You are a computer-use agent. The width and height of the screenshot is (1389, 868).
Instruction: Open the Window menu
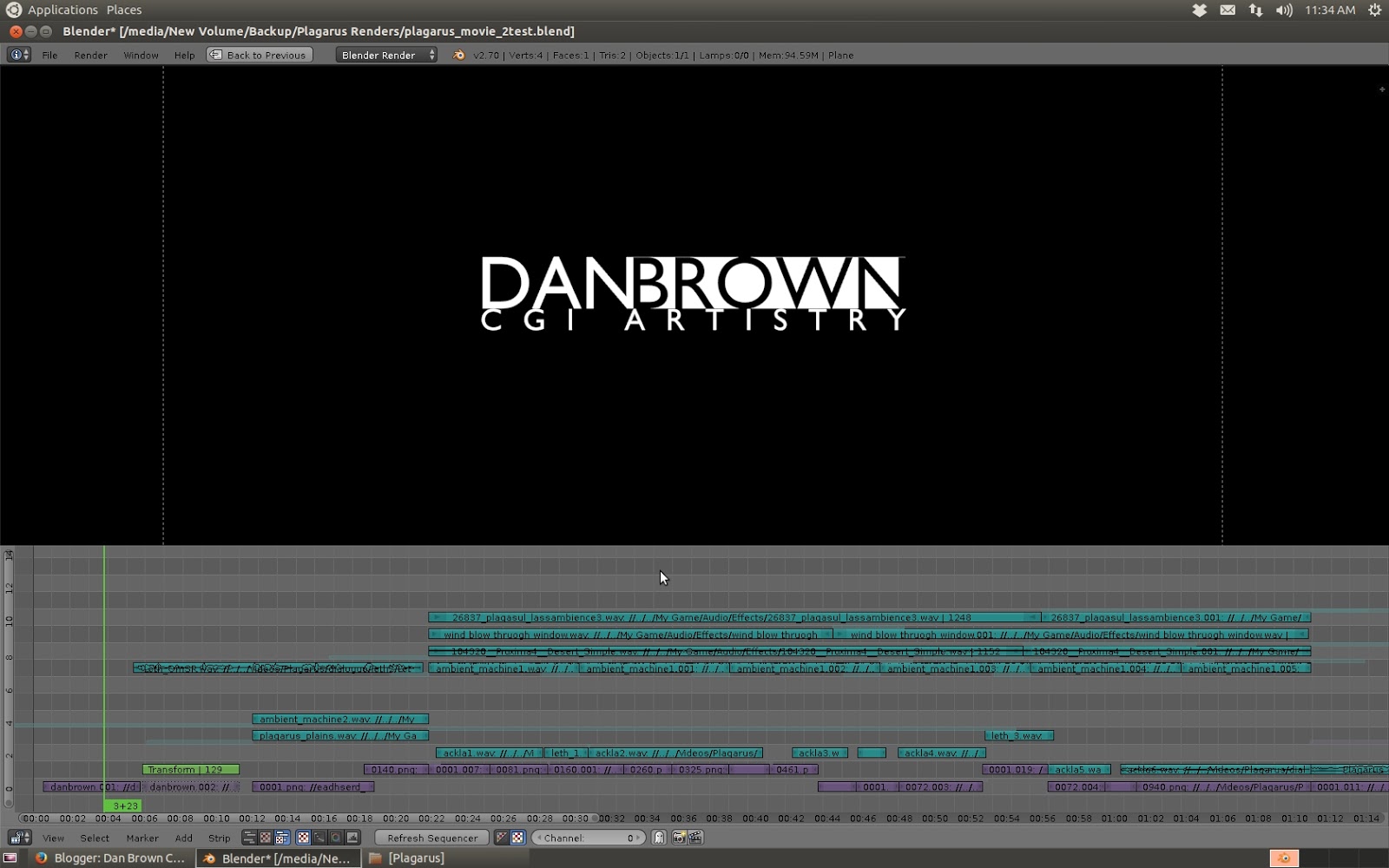pyautogui.click(x=141, y=55)
